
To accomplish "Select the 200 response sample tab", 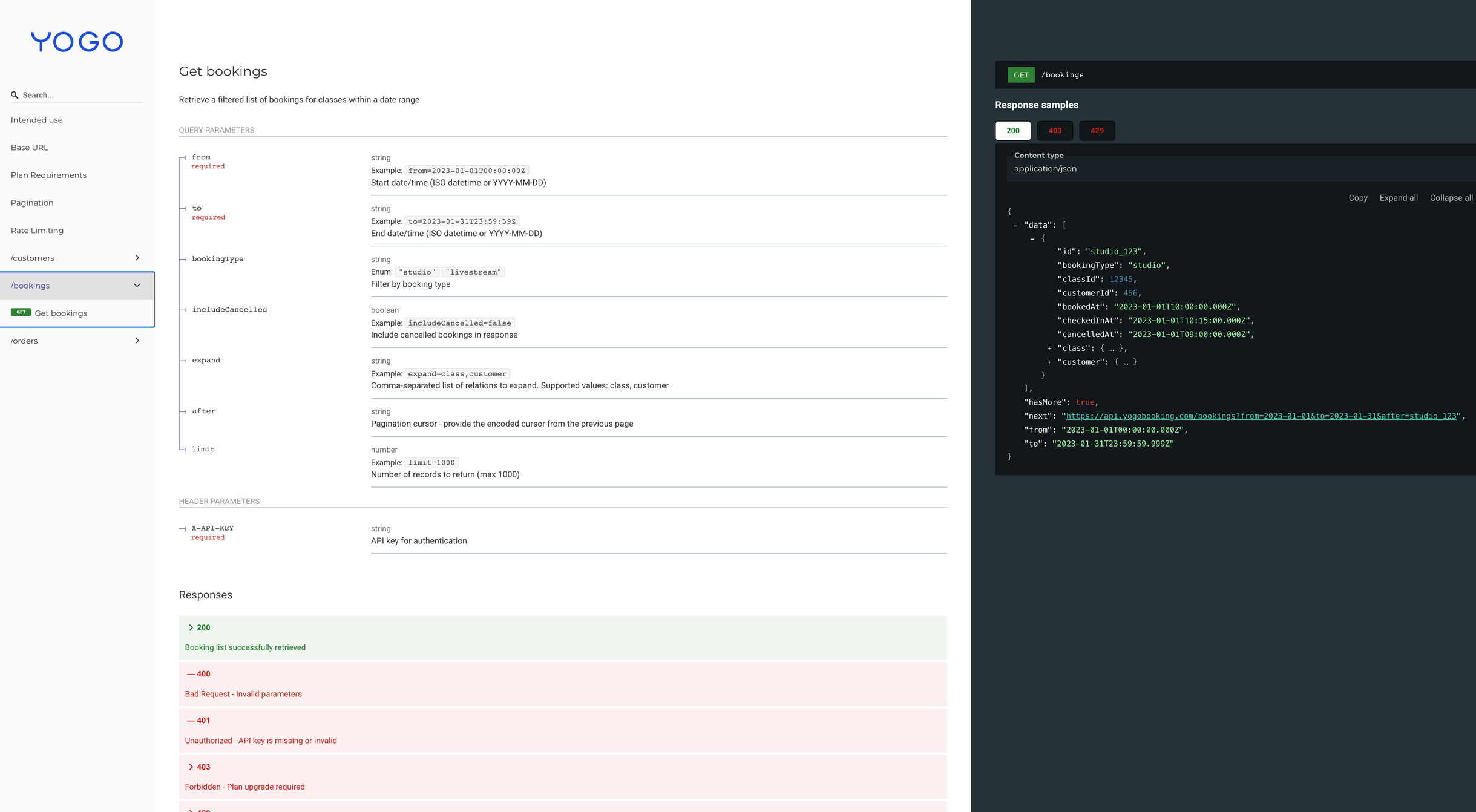I will [x=1012, y=131].
